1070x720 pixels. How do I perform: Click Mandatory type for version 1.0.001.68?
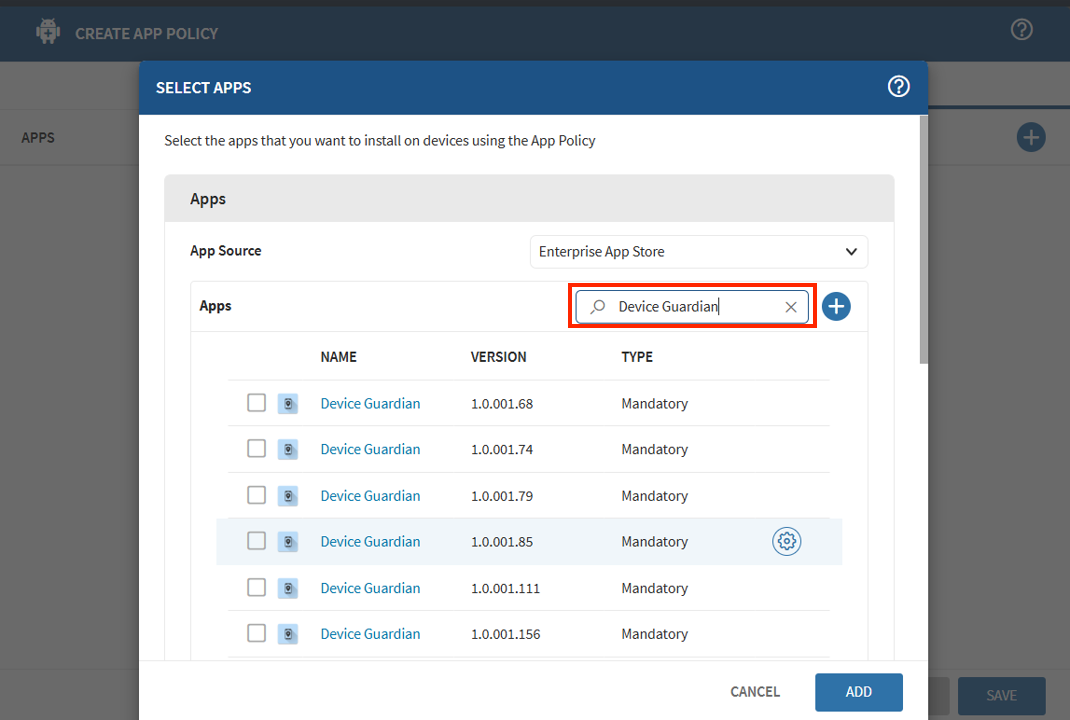pyautogui.click(x=654, y=403)
